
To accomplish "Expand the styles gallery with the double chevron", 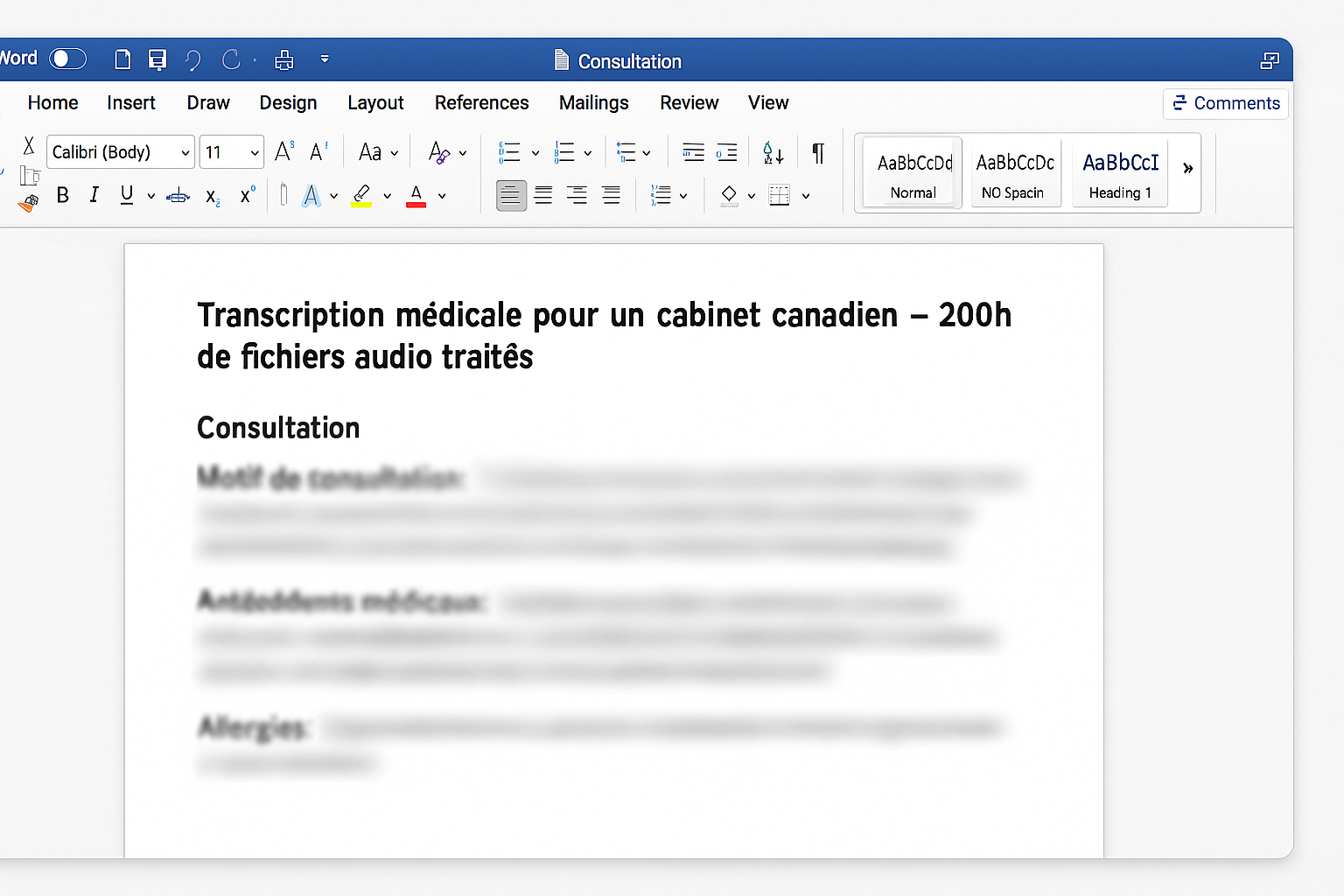I will [1187, 169].
